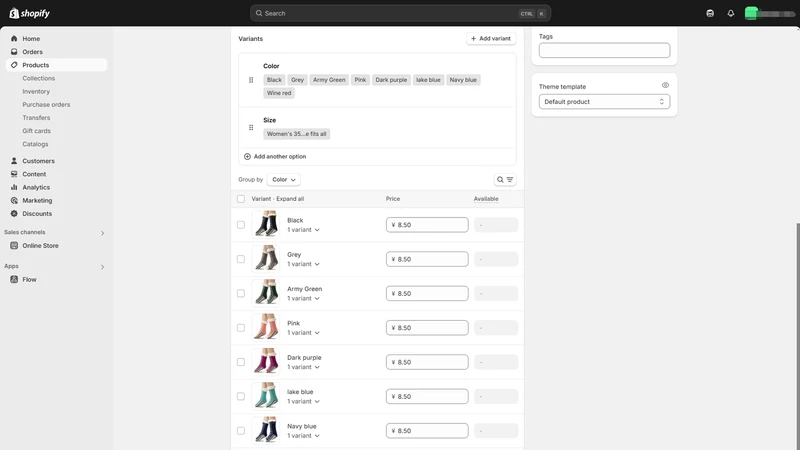Click the Customers person icon
This screenshot has height=450, width=800.
point(14,161)
